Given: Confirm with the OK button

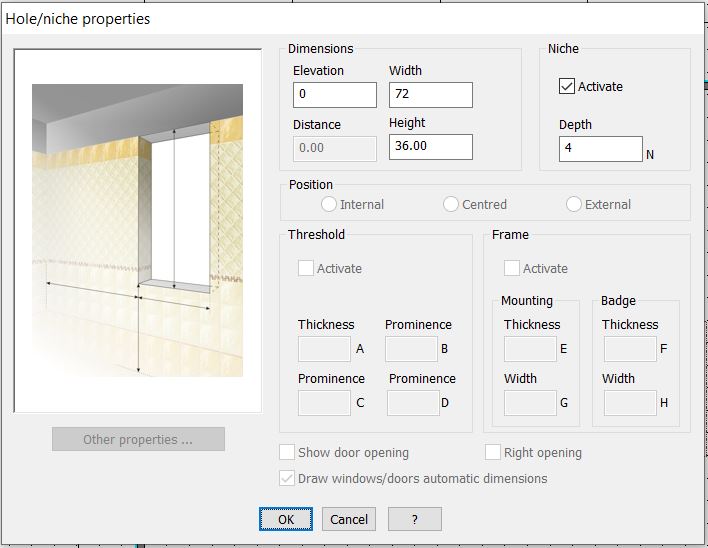Looking at the screenshot, I should coord(286,519).
